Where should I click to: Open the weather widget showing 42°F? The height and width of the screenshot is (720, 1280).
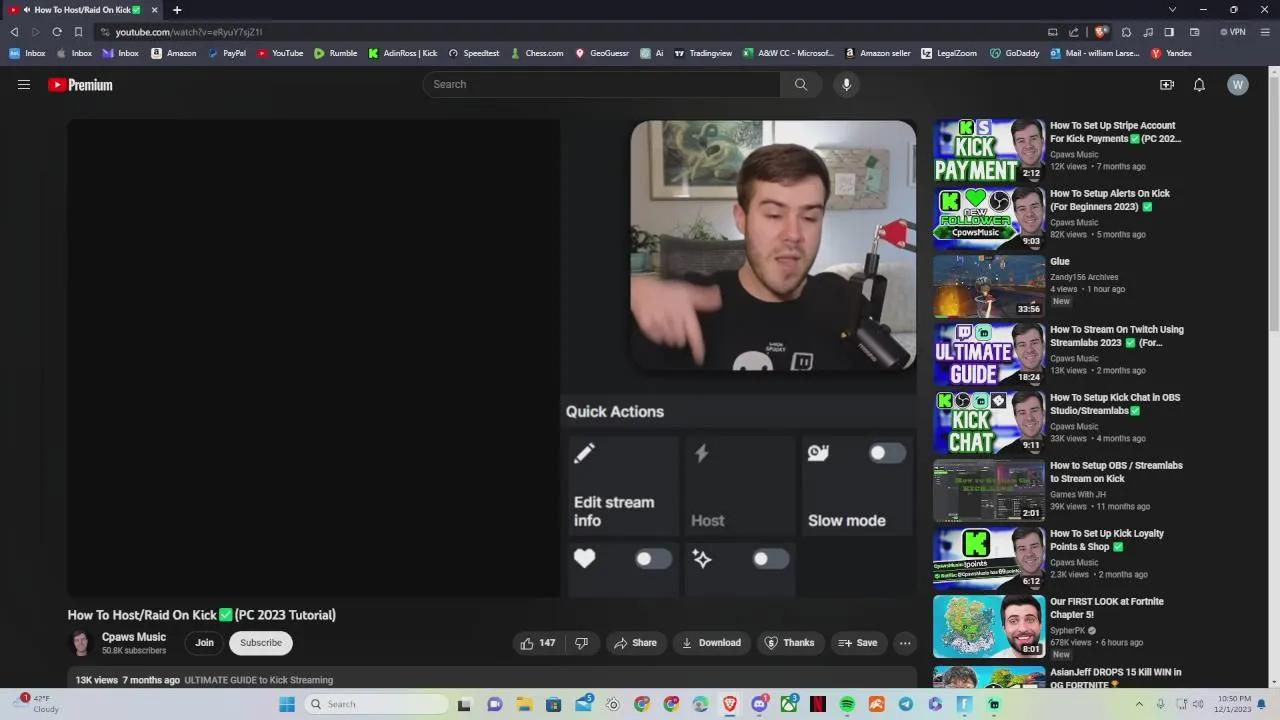point(38,704)
